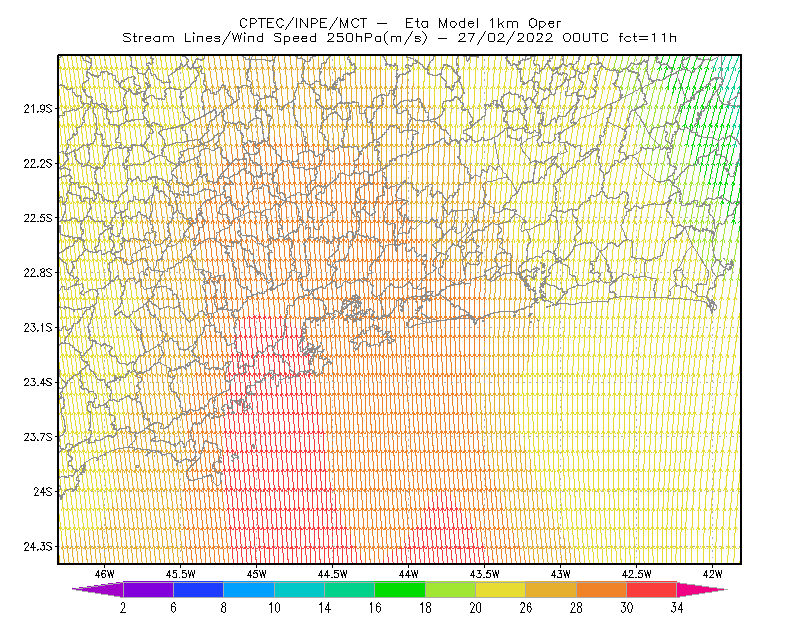The height and width of the screenshot is (618, 800).
Task: Click the 23.1S latitude tick label
Action: pyautogui.click(x=37, y=327)
